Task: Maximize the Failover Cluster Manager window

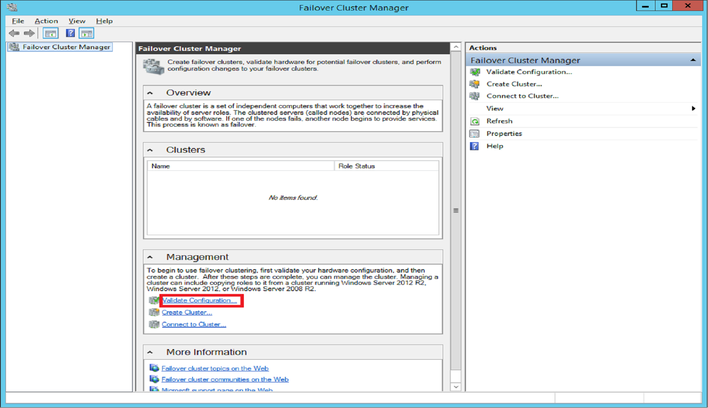Action: click(664, 6)
